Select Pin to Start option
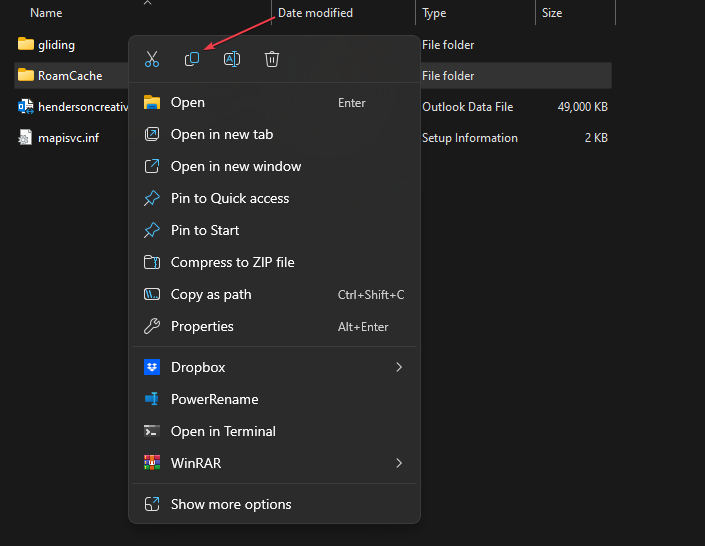The height and width of the screenshot is (546, 705). tap(205, 230)
